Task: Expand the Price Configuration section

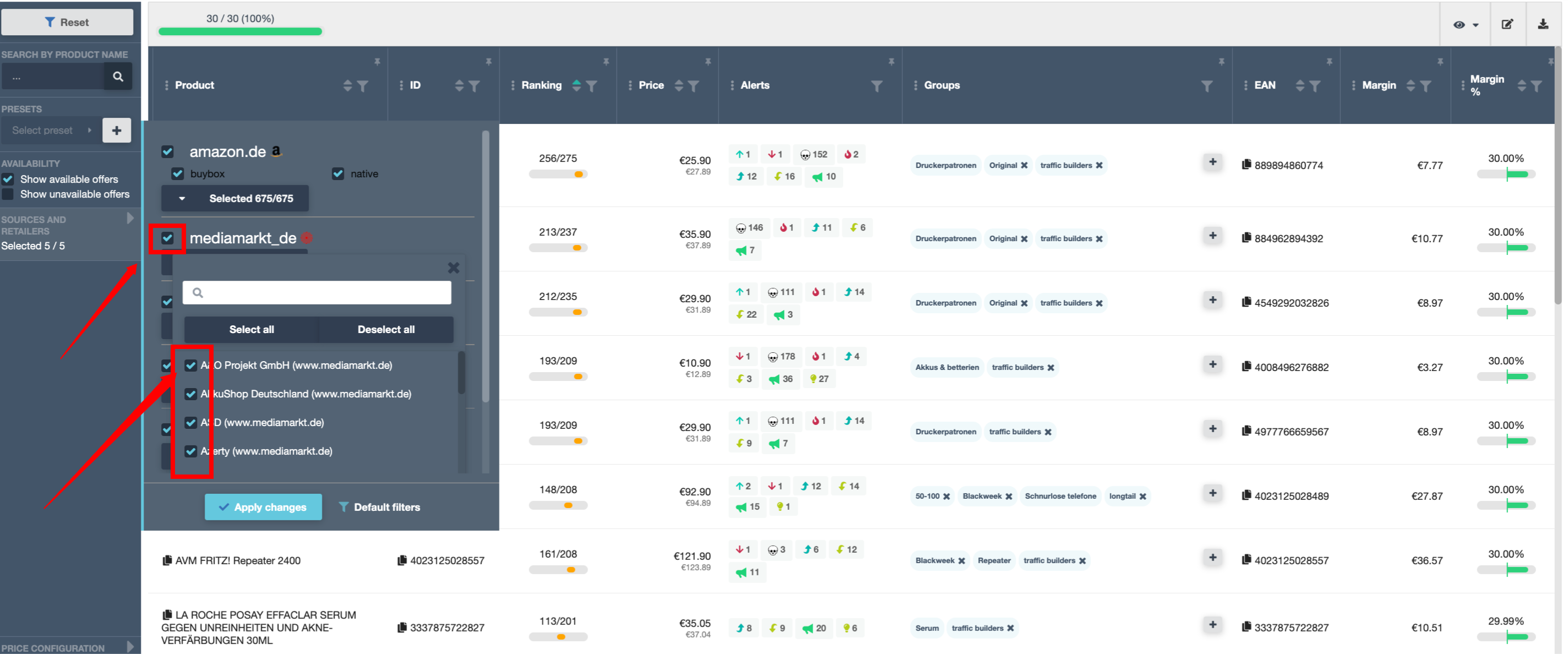Action: pos(129,646)
